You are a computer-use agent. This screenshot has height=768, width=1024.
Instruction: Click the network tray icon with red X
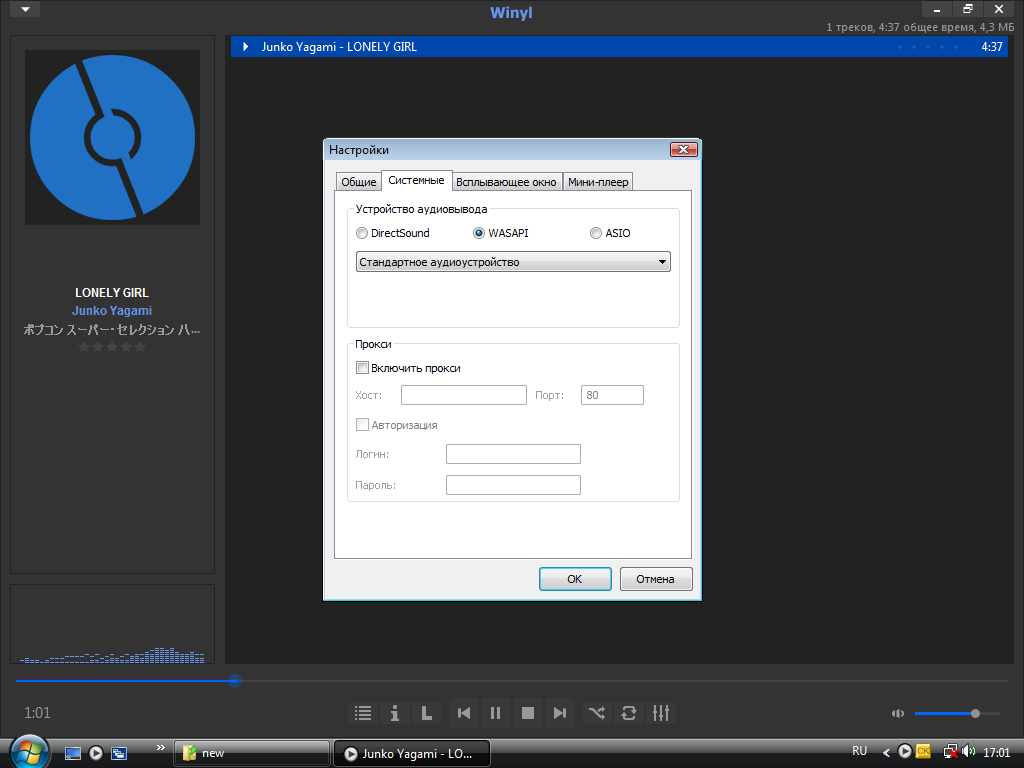951,752
